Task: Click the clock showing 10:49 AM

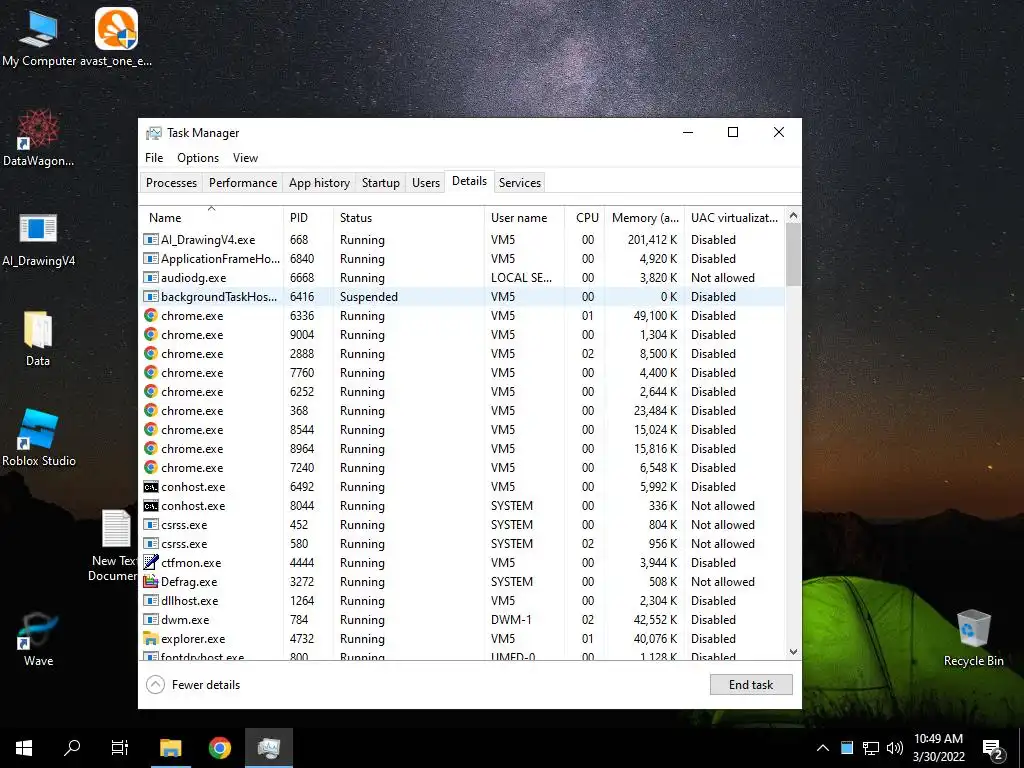Action: (938, 739)
